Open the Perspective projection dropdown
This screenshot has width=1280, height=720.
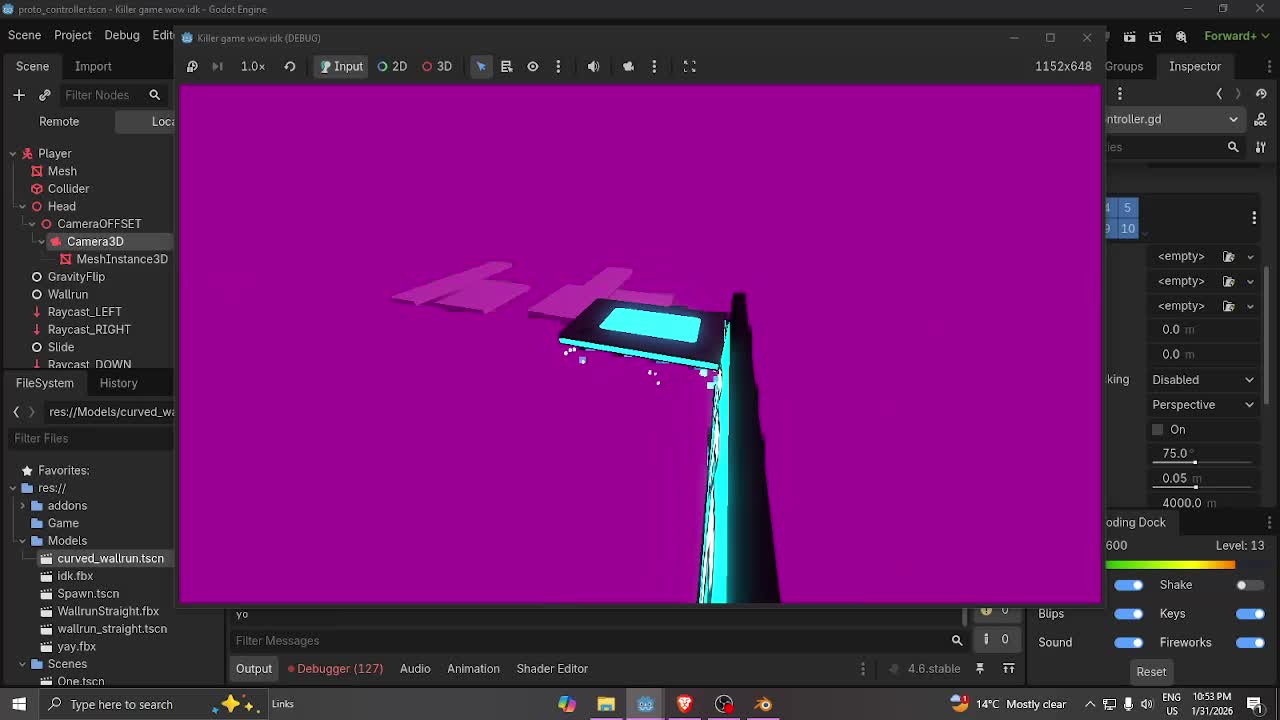[x=1203, y=405]
